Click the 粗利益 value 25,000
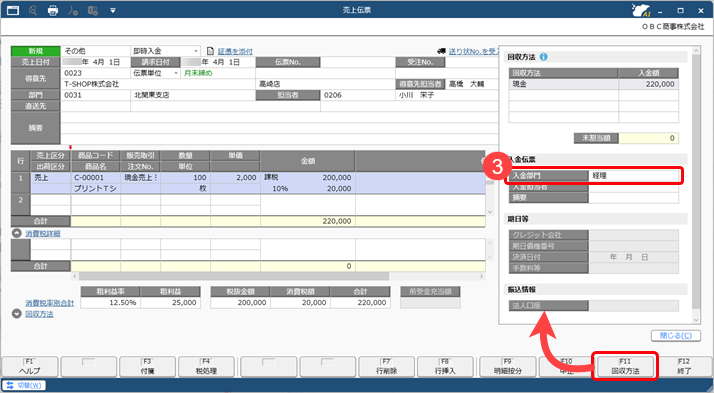Image resolution: width=714 pixels, height=393 pixels. tap(171, 302)
